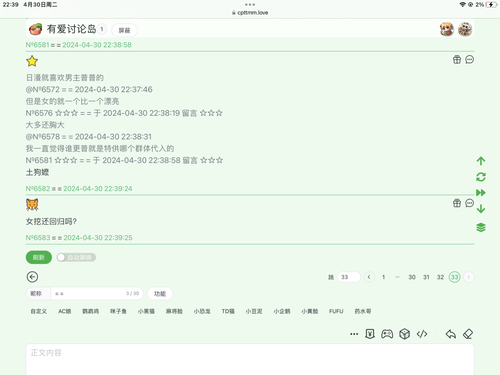500x375 pixels.
Task: Insert code with the </> icon
Action: [422, 334]
